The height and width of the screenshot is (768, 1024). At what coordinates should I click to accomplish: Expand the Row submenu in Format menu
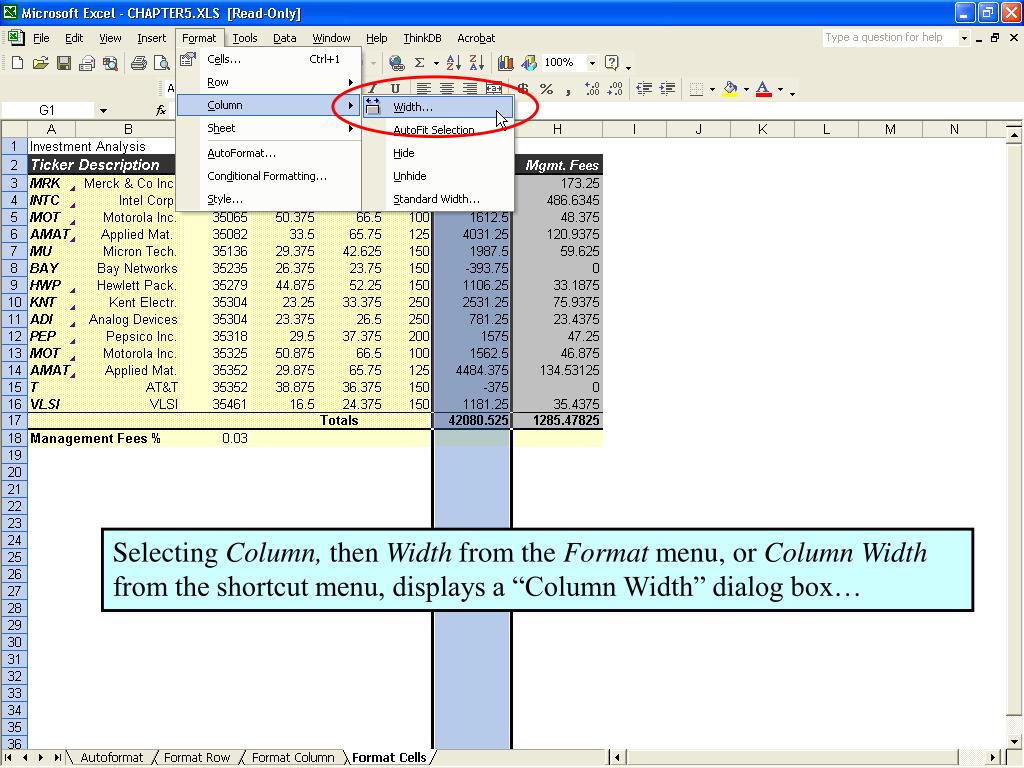[269, 82]
